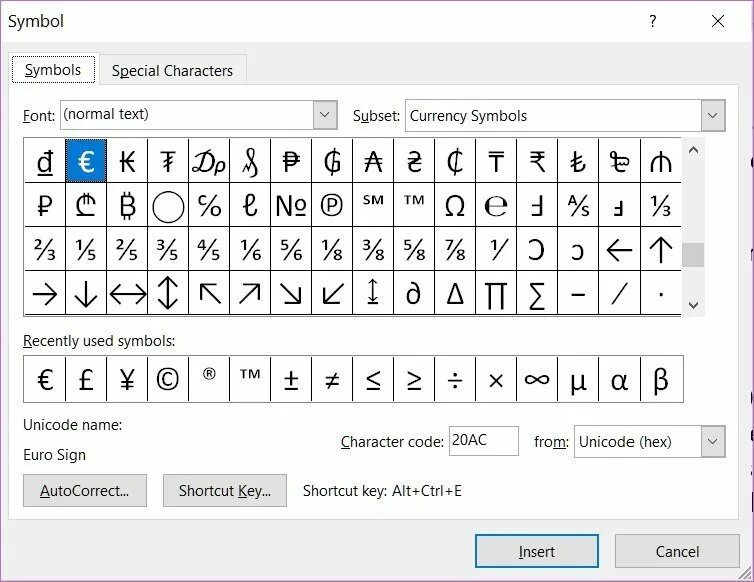Choose the Russian Ruble symbol
Viewport: 754px width, 582px height.
point(45,205)
